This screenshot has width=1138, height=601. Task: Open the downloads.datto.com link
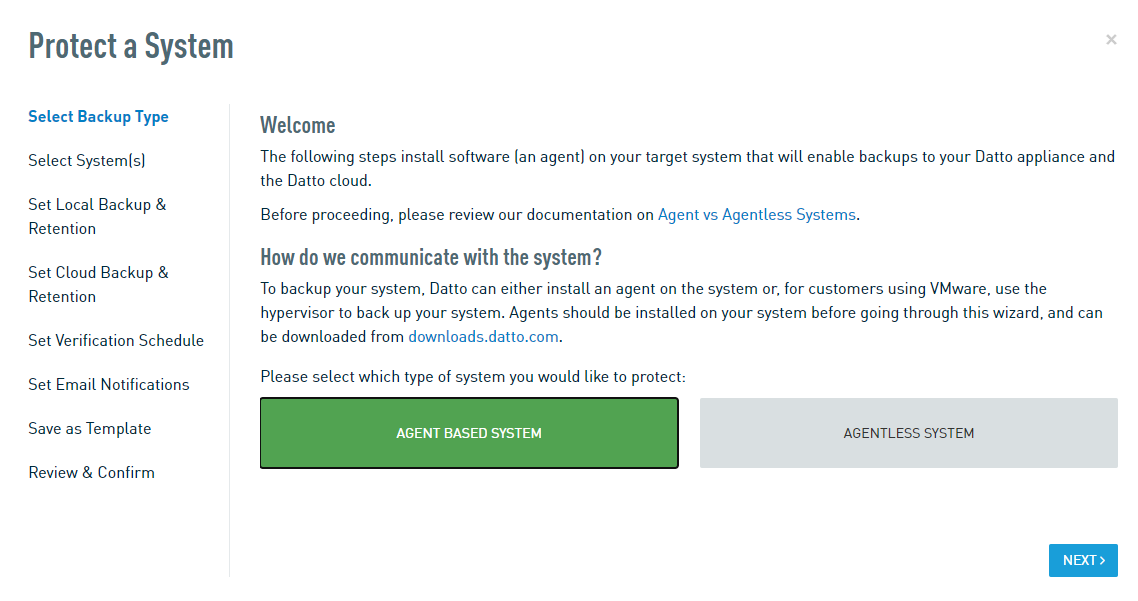(x=483, y=336)
